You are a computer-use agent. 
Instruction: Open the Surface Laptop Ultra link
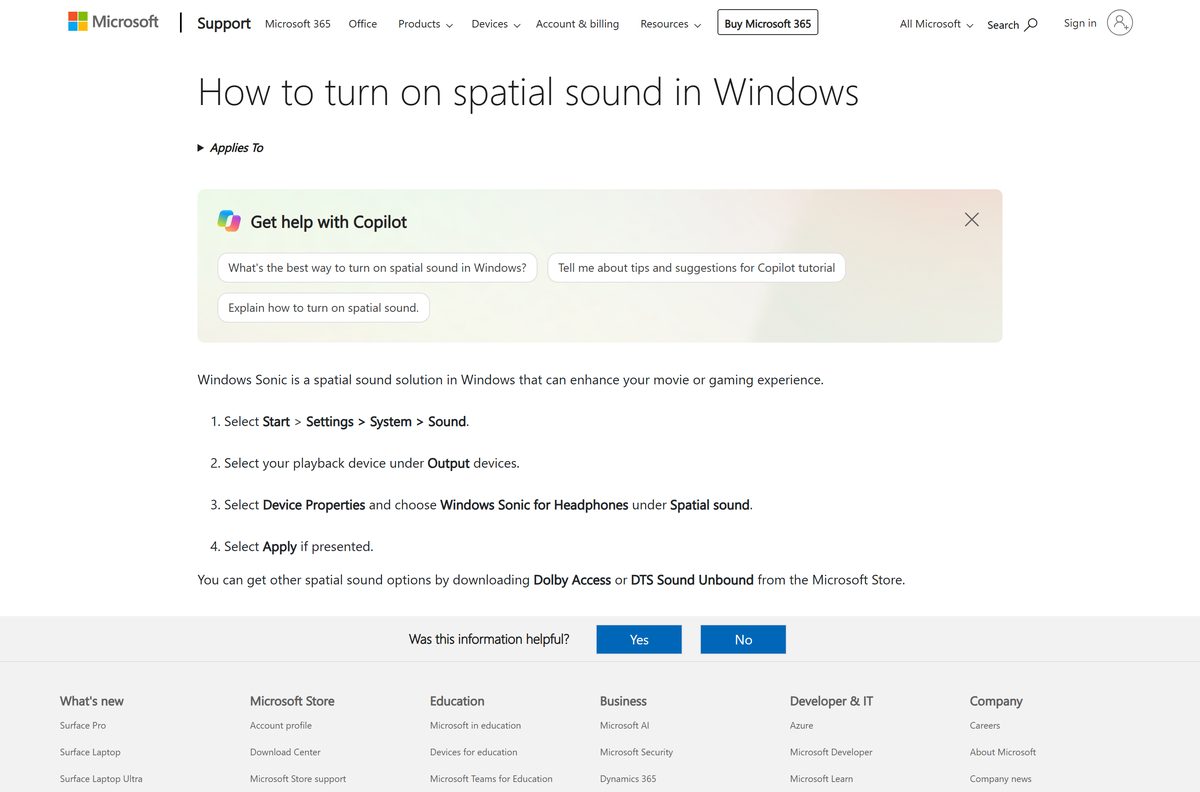click(x=101, y=779)
